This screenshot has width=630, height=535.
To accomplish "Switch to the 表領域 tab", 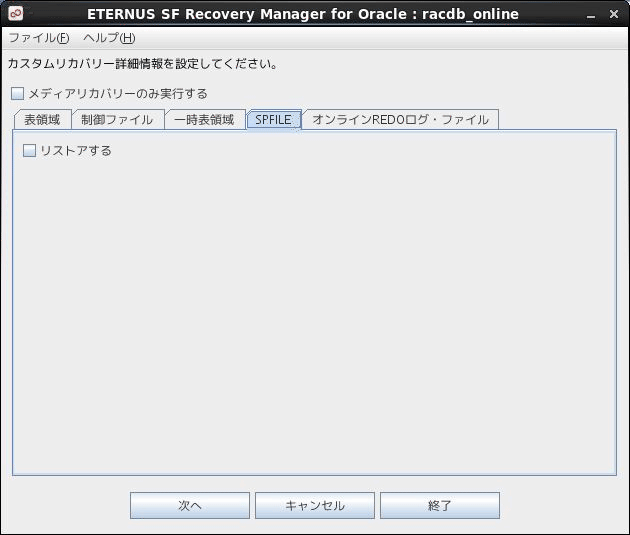I will pos(43,120).
